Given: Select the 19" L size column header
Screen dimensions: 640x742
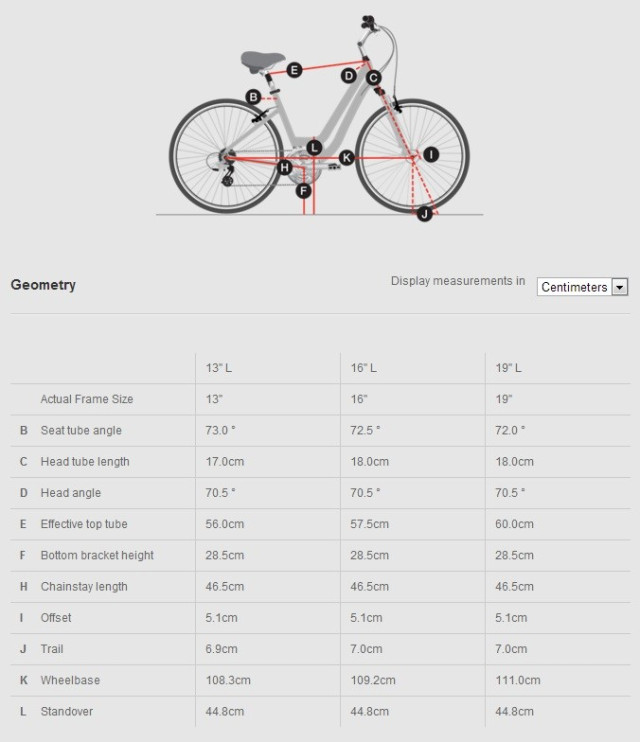Looking at the screenshot, I should click(x=509, y=368).
